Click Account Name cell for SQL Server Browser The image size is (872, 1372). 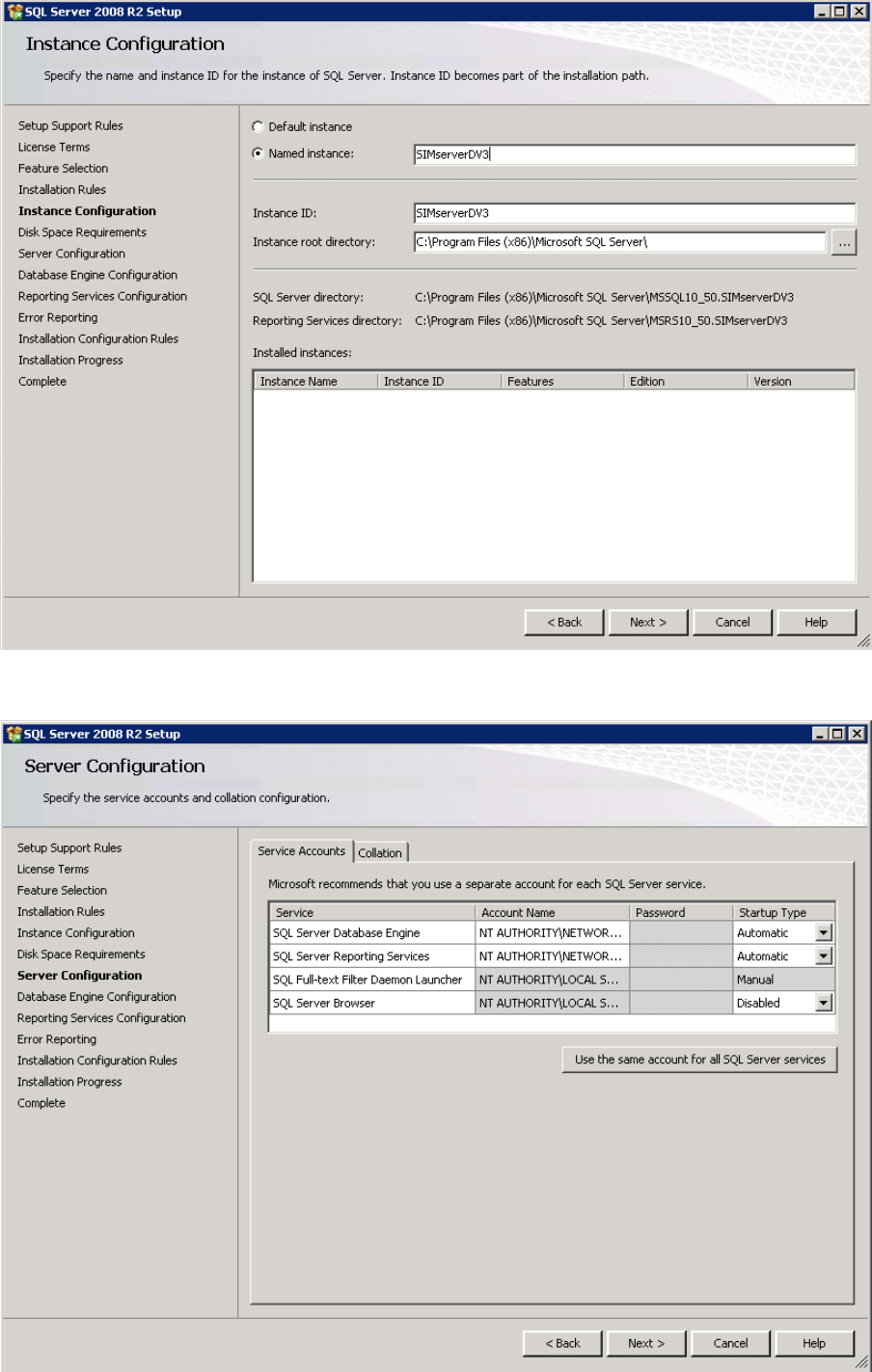(553, 1003)
